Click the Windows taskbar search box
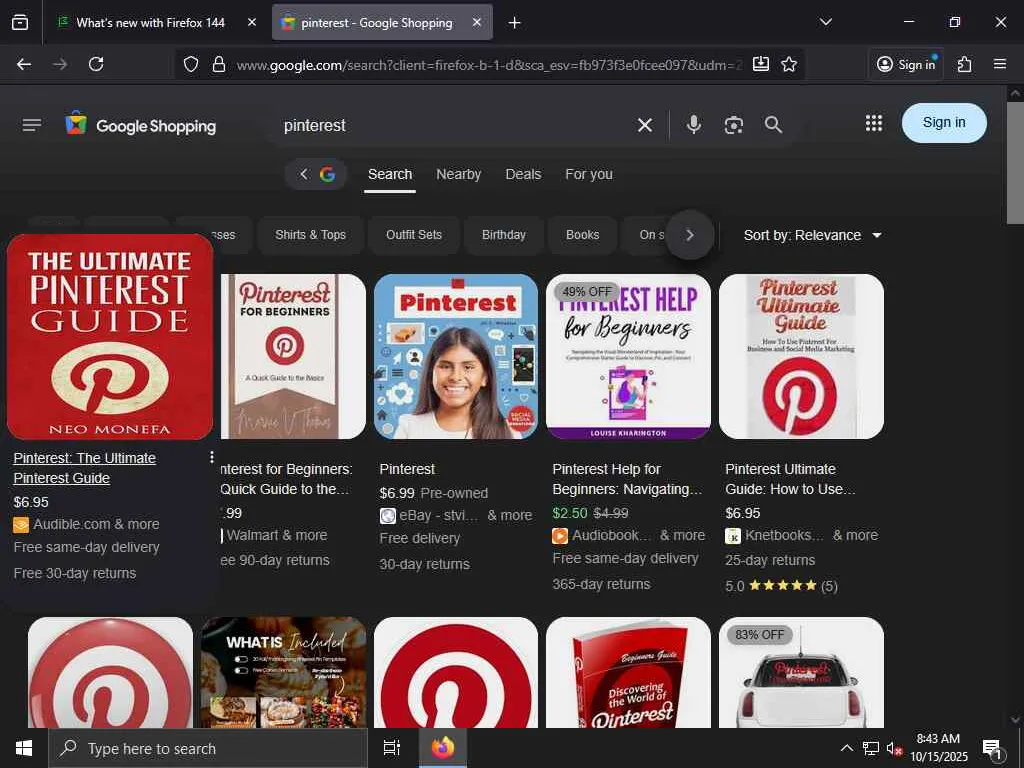1024x768 pixels. [208, 748]
